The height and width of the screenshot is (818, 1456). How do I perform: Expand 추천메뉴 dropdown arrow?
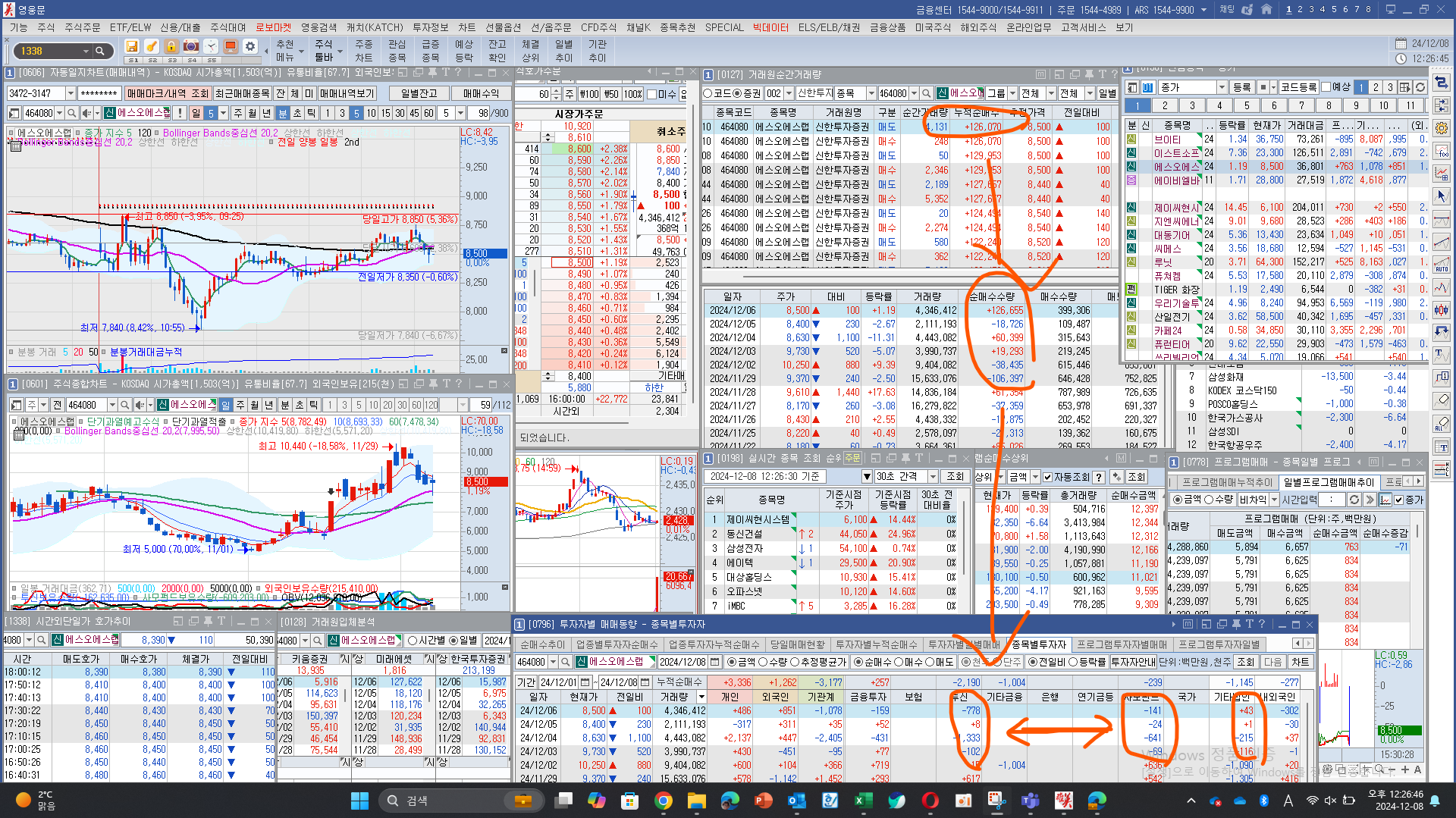pyautogui.click(x=302, y=52)
